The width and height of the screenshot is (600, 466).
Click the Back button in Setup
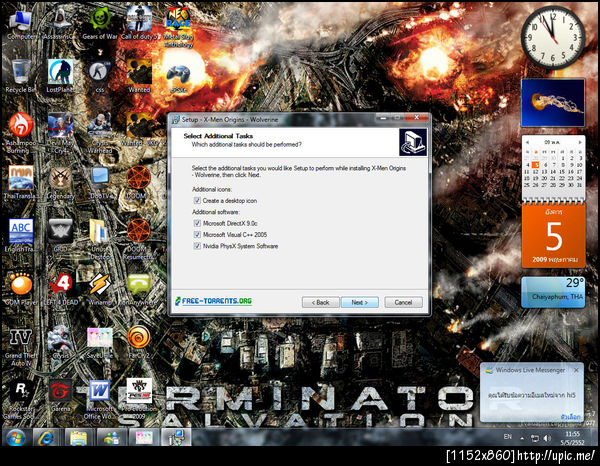(x=320, y=302)
